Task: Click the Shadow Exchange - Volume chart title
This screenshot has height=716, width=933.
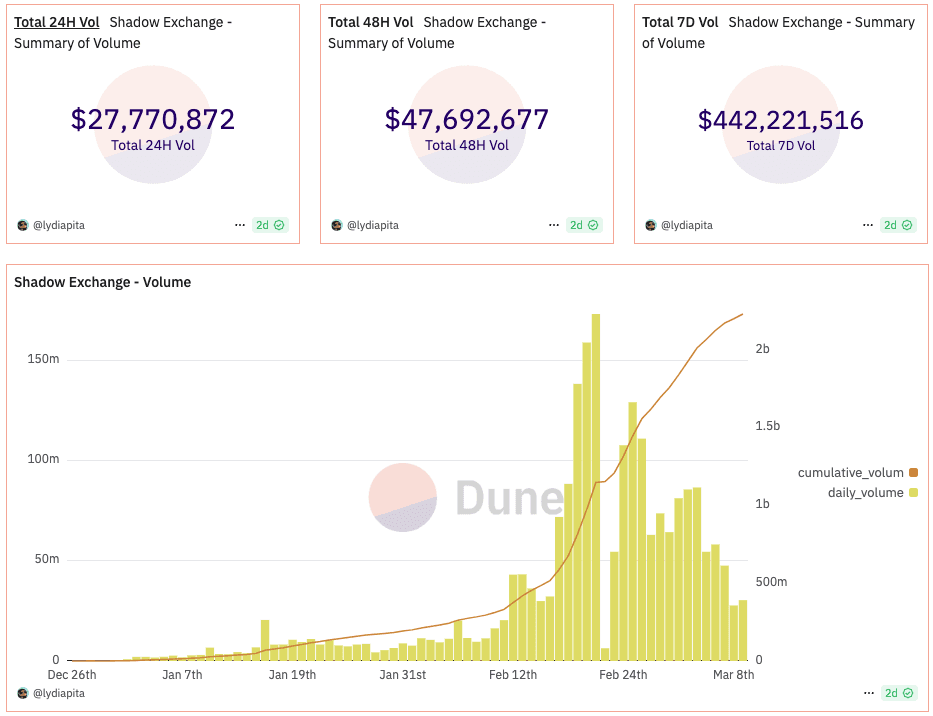Action: tap(102, 282)
